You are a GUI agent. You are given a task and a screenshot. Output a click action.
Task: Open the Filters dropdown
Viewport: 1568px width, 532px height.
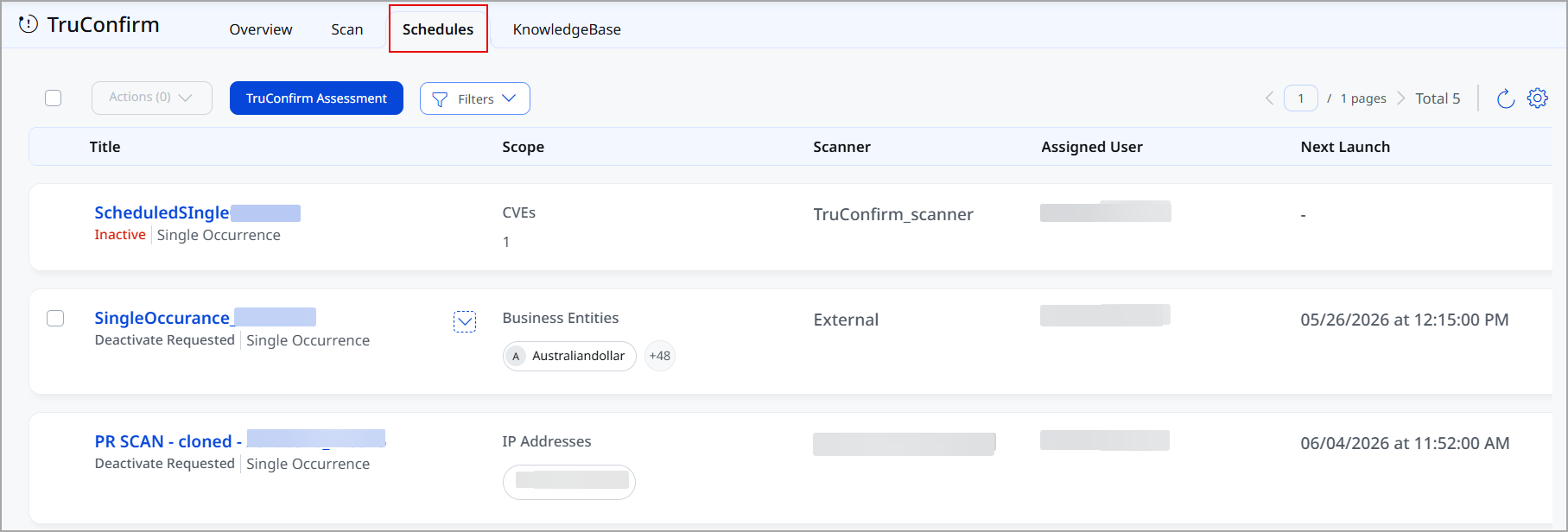point(475,98)
